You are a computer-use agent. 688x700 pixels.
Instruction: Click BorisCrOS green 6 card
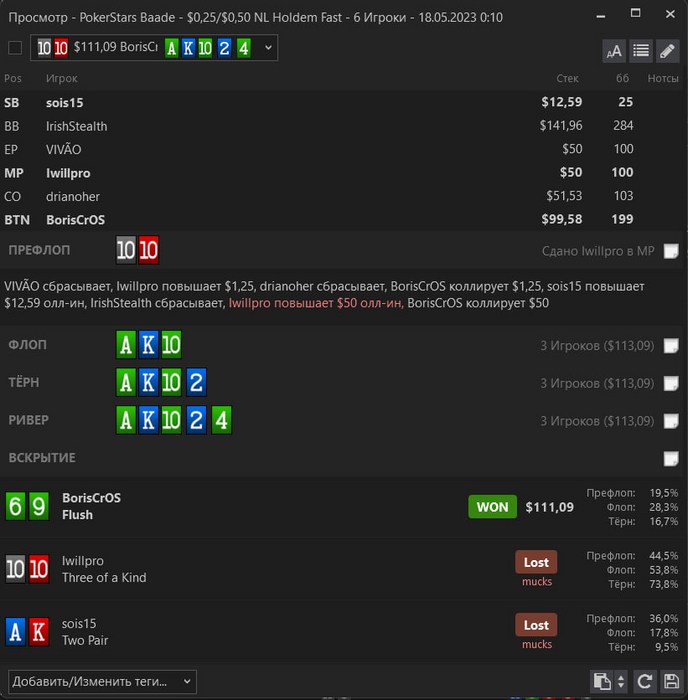click(x=15, y=506)
